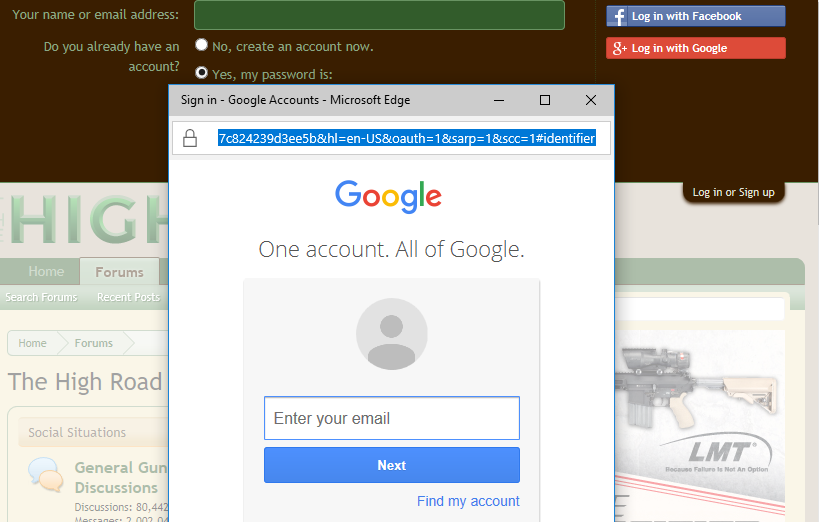Click the Facebook logo icon in the login button
The height and width of the screenshot is (522, 819).
[618, 16]
